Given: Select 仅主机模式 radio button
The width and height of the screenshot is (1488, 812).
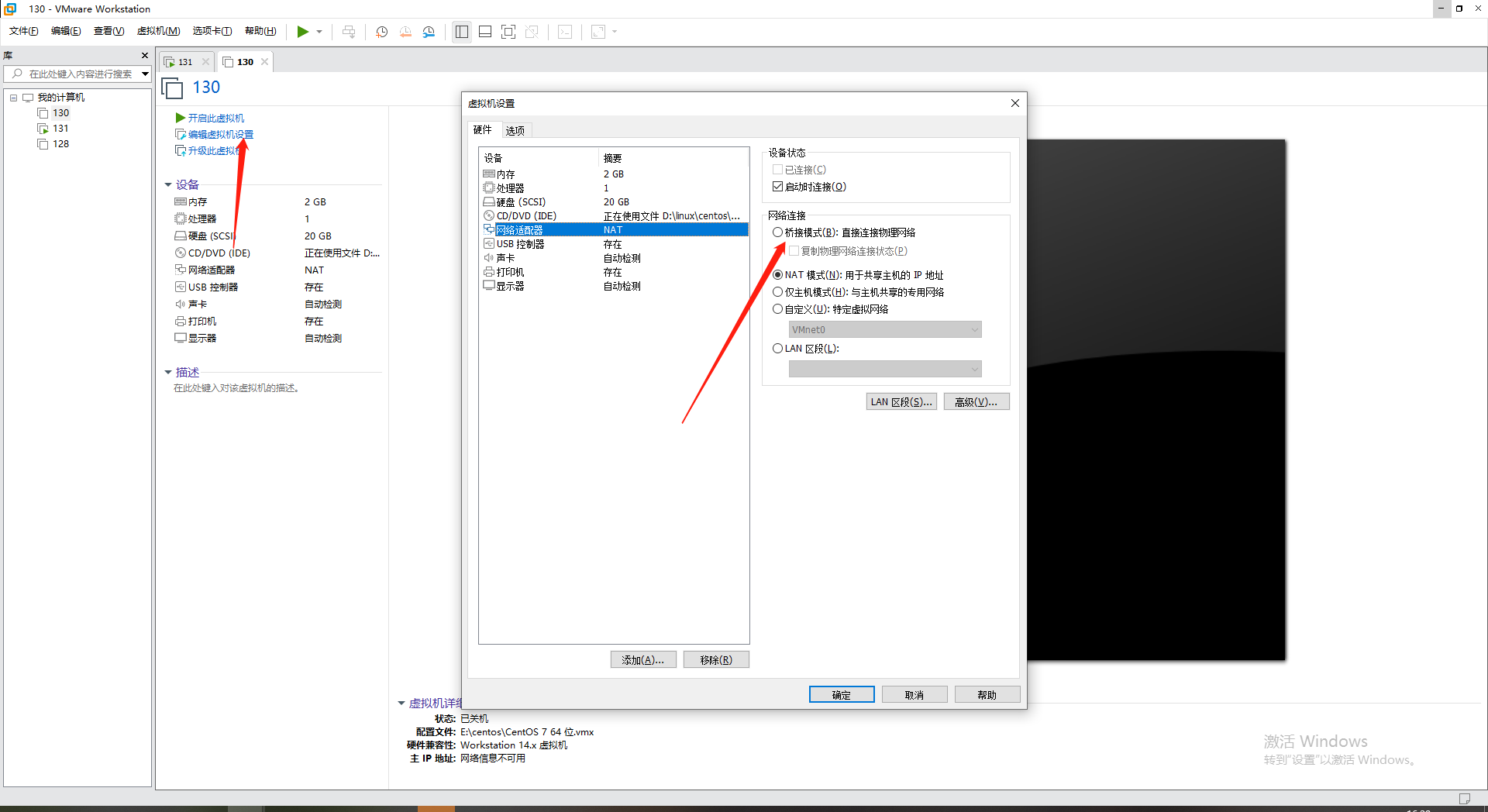Looking at the screenshot, I should 777,292.
